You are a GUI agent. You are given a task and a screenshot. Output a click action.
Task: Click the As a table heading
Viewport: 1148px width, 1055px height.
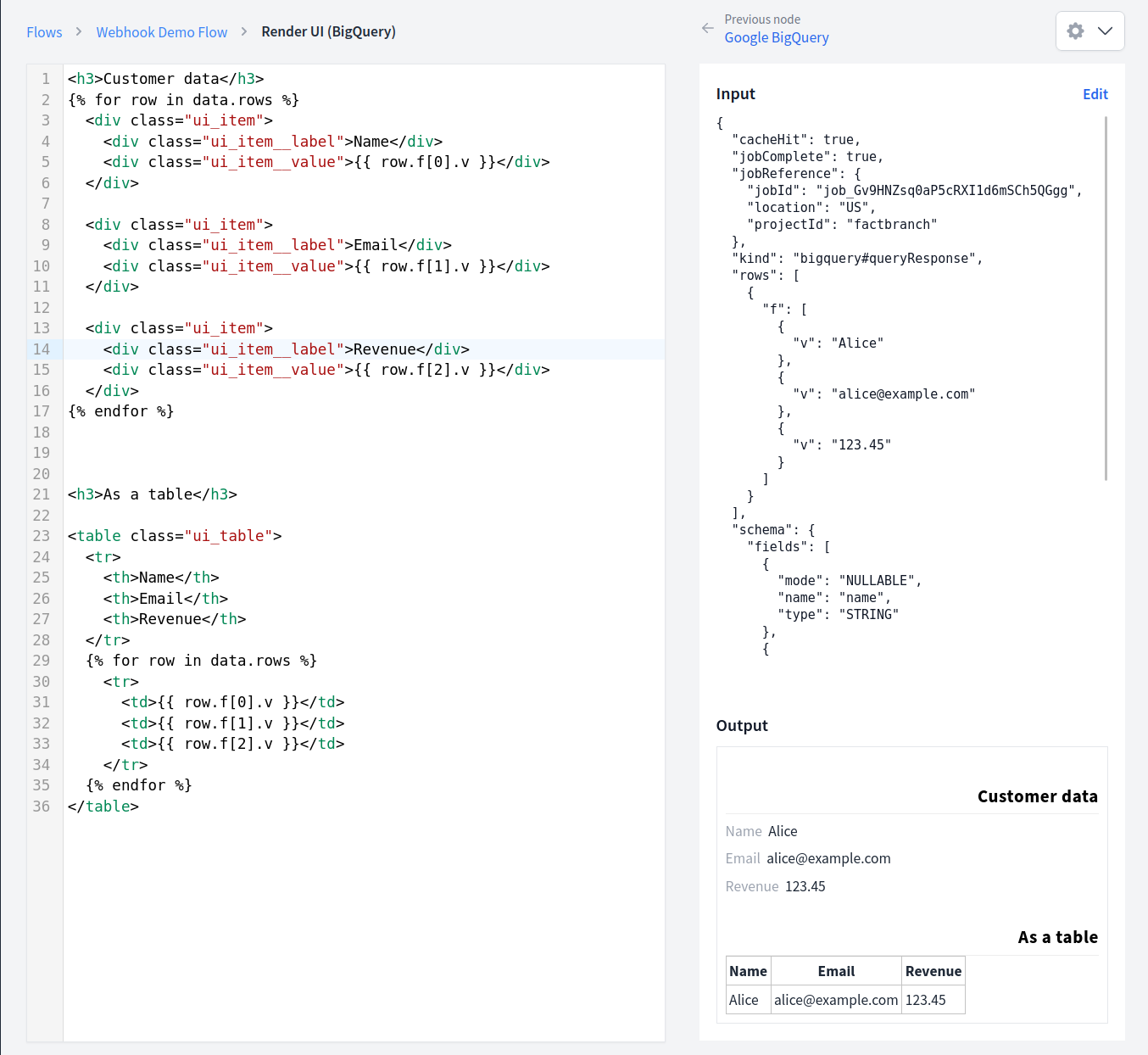[x=1058, y=937]
